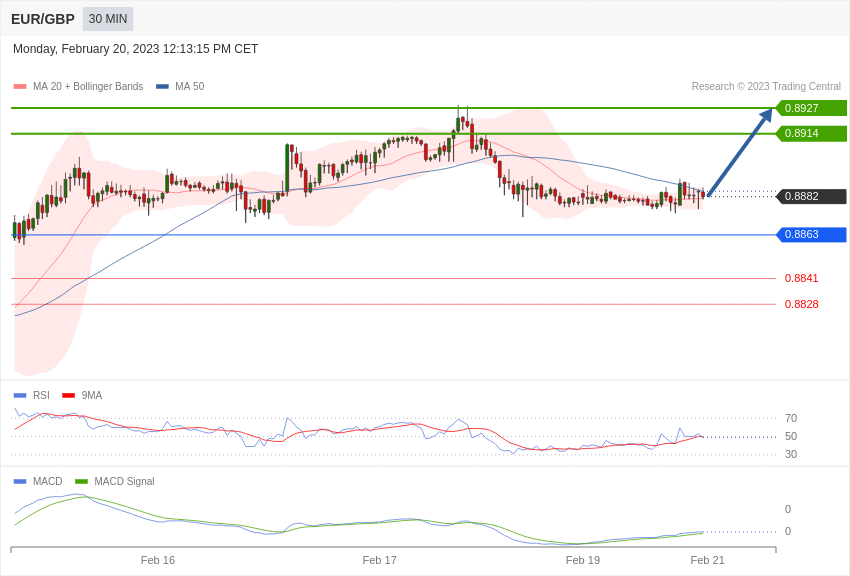Viewport: 850px width, 576px height.
Task: Click the 0.8841 support level label
Action: click(802, 278)
